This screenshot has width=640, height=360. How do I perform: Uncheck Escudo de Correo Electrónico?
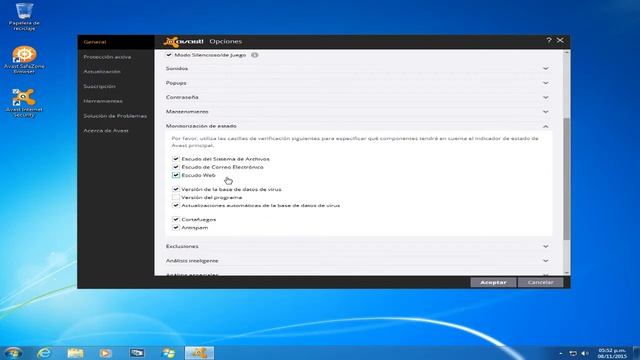(176, 167)
